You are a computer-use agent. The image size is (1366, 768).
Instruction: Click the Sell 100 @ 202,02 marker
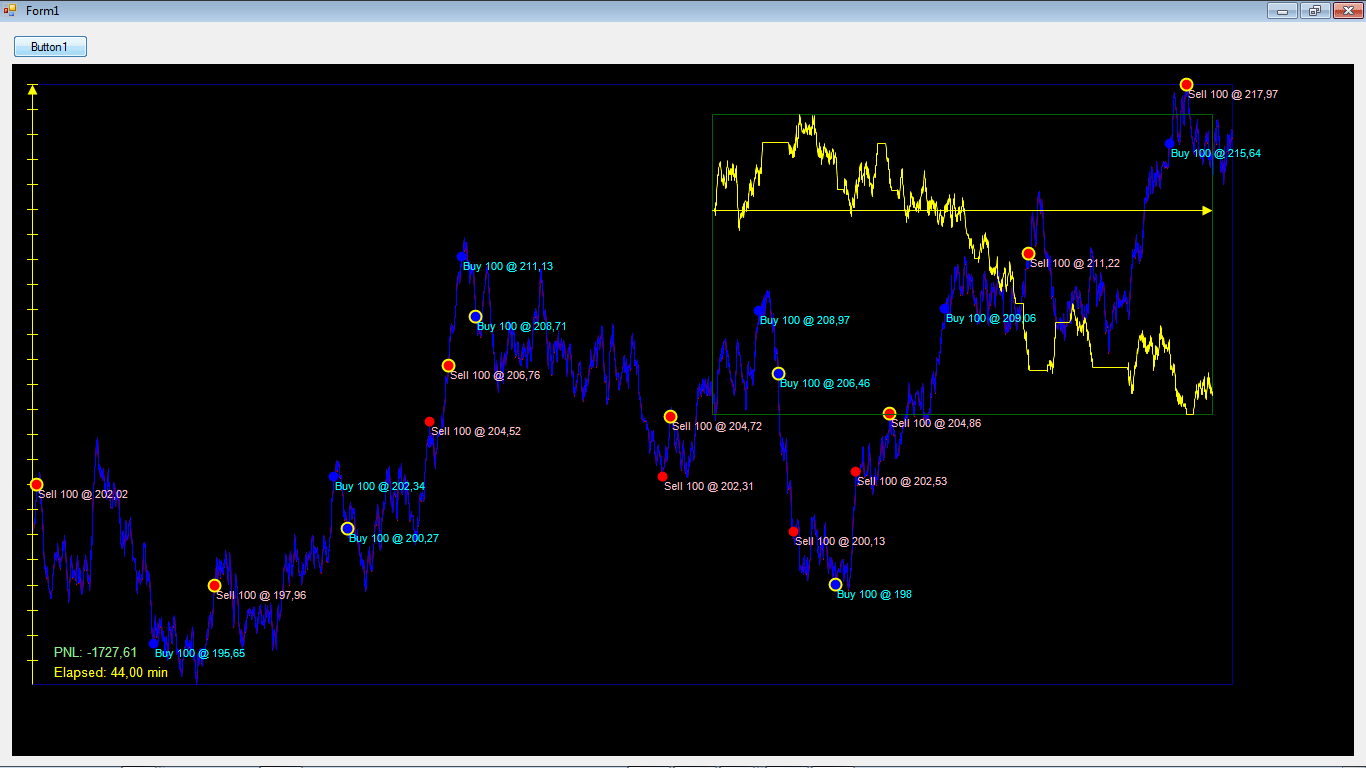(x=37, y=485)
